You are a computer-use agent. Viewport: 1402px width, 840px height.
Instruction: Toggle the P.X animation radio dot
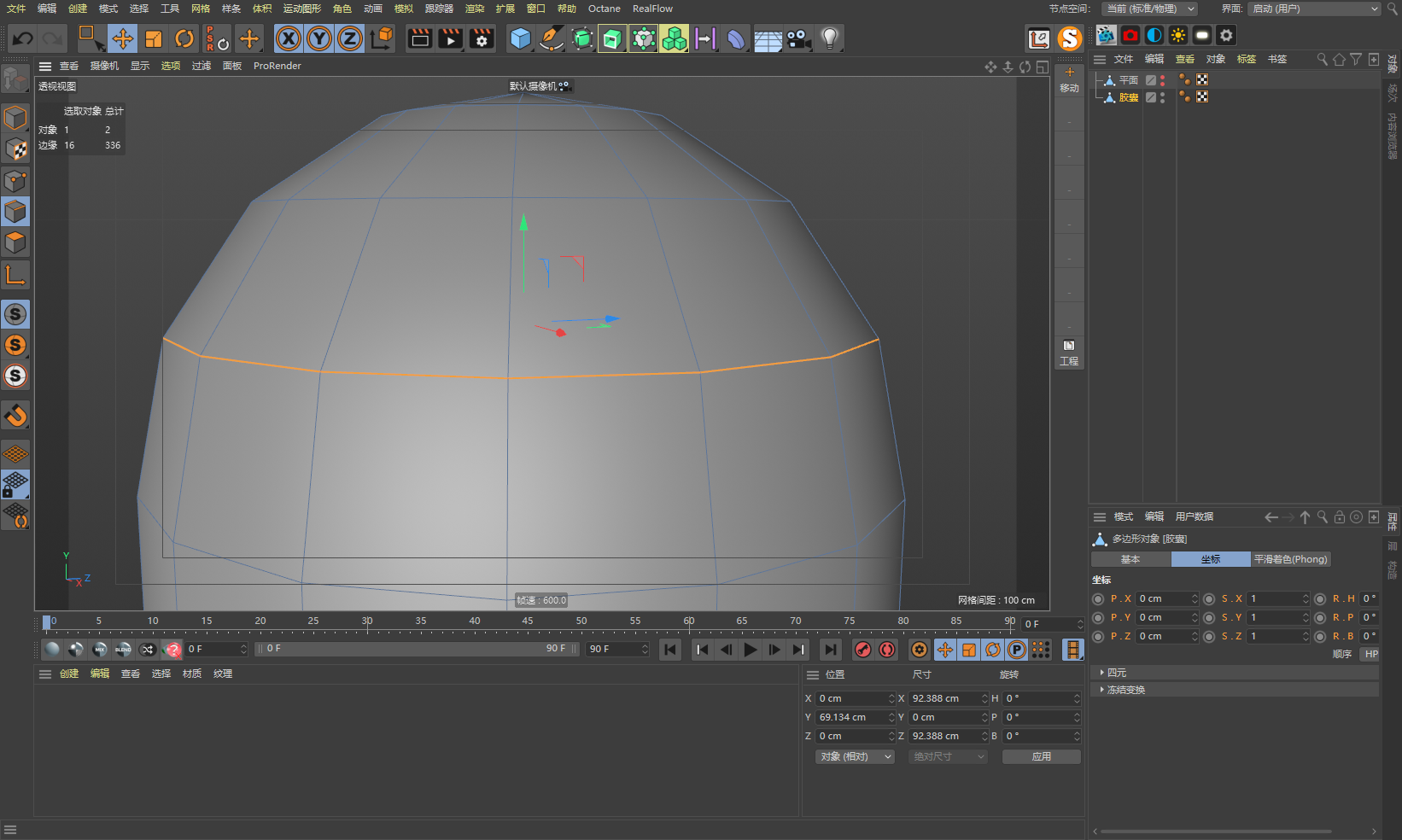(1099, 599)
